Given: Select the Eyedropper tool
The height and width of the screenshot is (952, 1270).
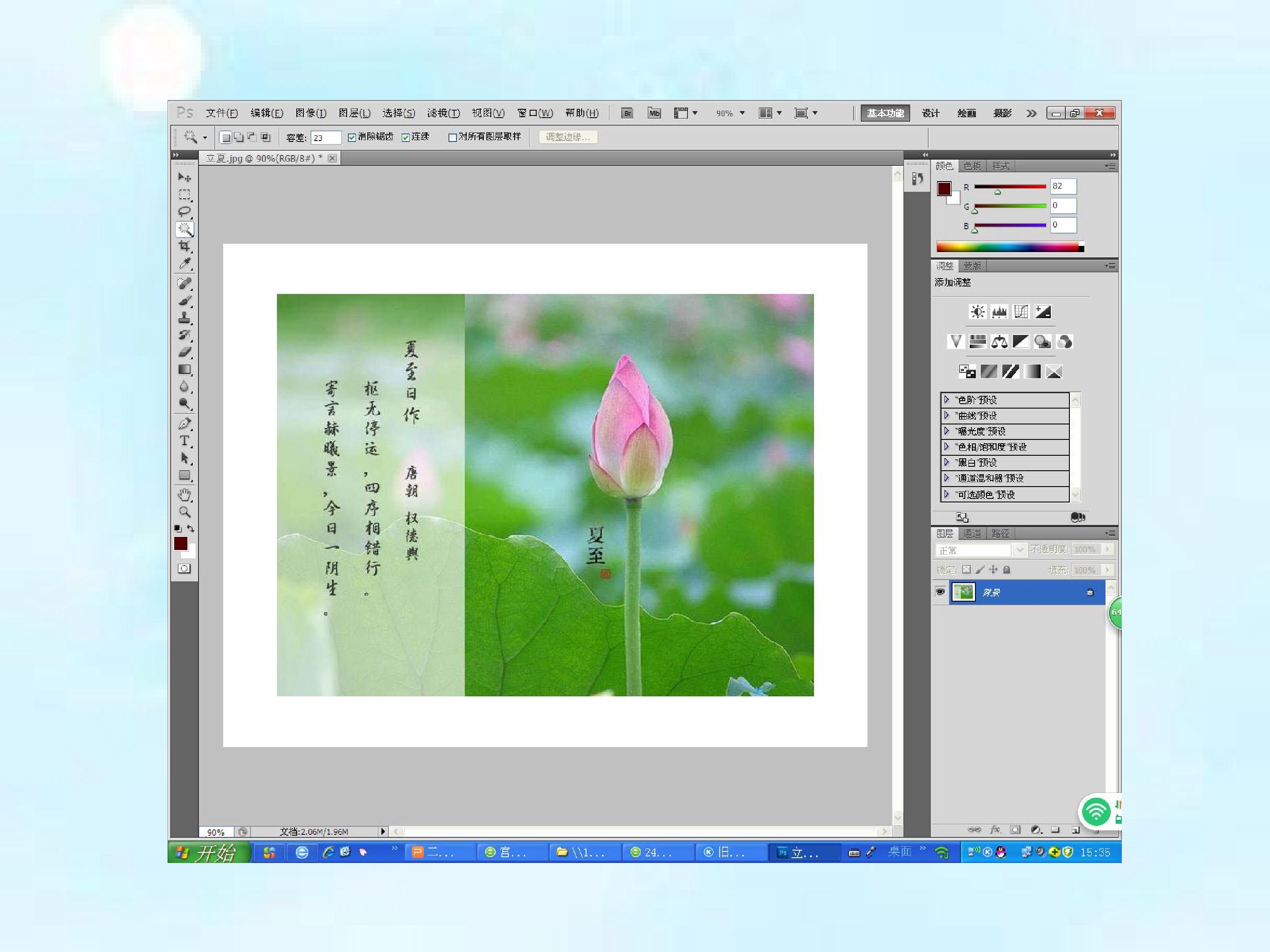Looking at the screenshot, I should pyautogui.click(x=184, y=264).
